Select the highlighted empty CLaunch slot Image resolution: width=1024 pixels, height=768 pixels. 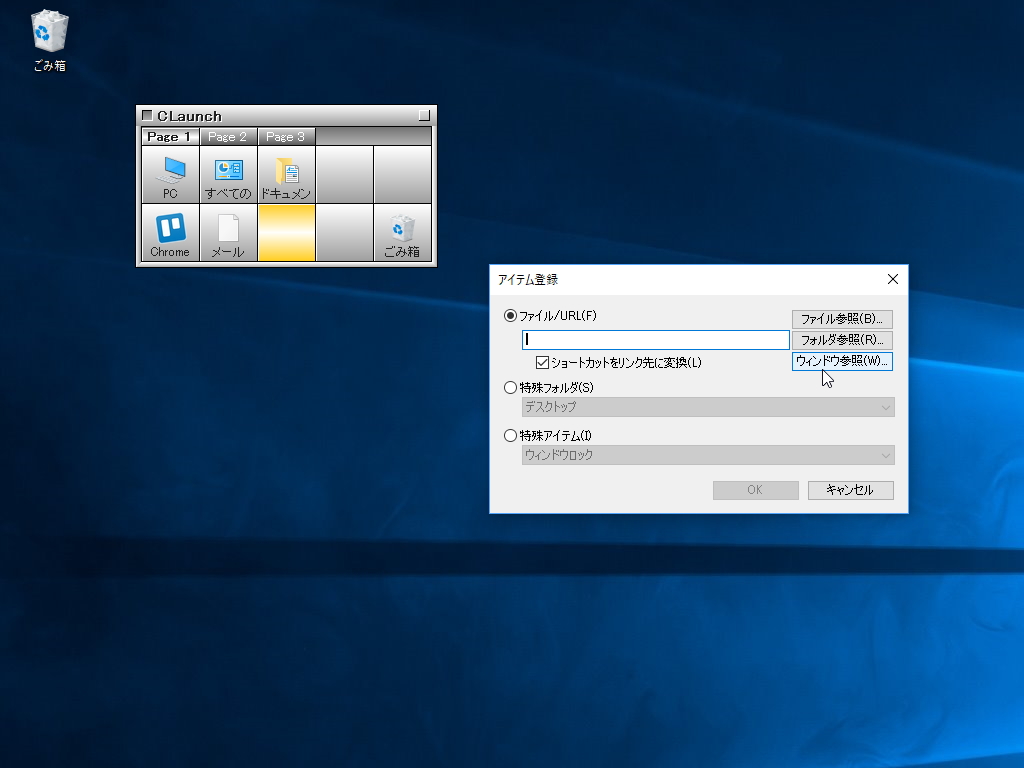point(286,232)
